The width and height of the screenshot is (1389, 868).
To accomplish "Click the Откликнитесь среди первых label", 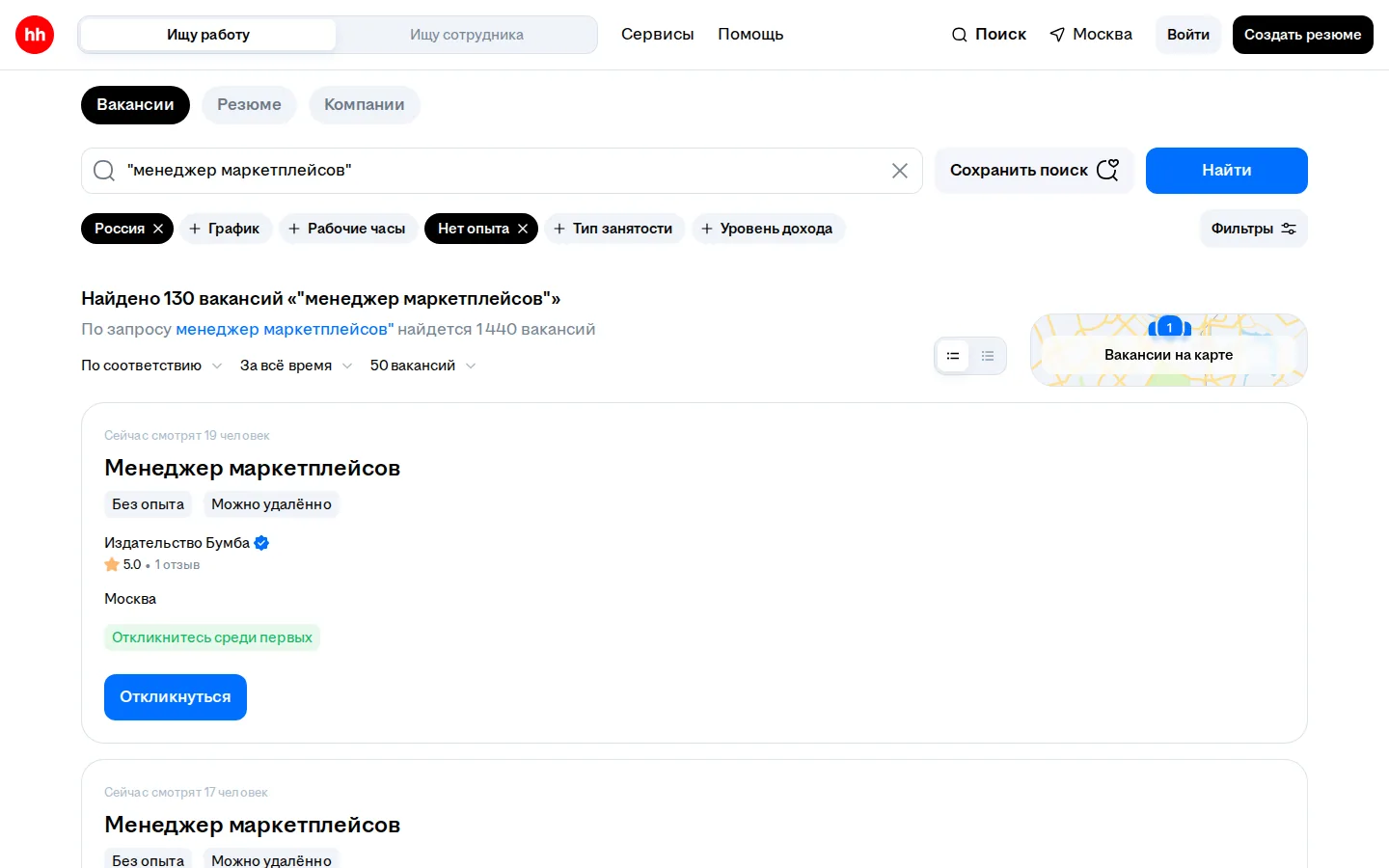I will click(x=212, y=637).
